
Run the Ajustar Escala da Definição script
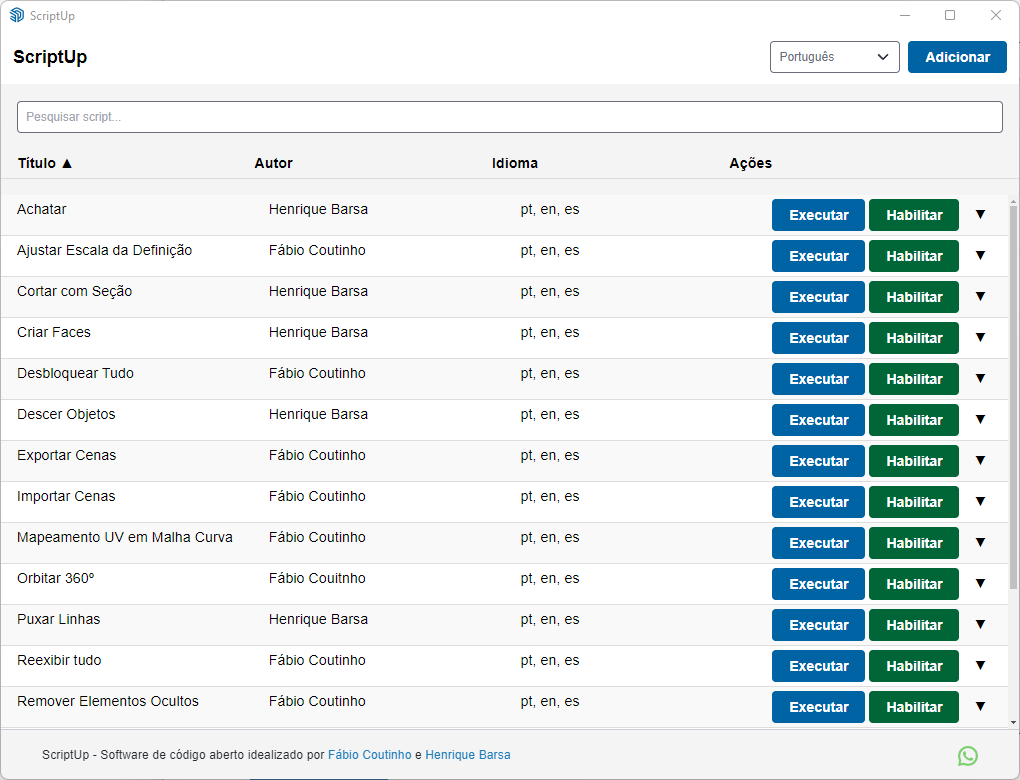pos(818,256)
